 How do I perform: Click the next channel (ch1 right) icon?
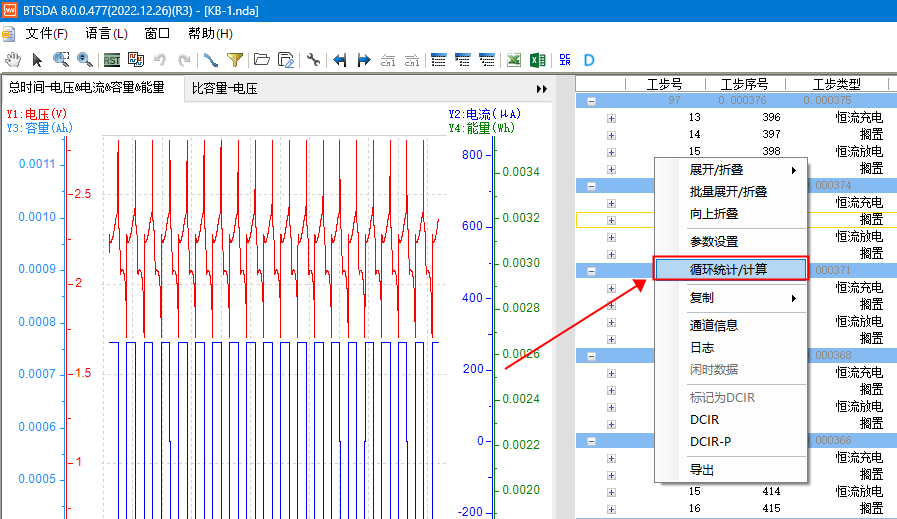412,60
